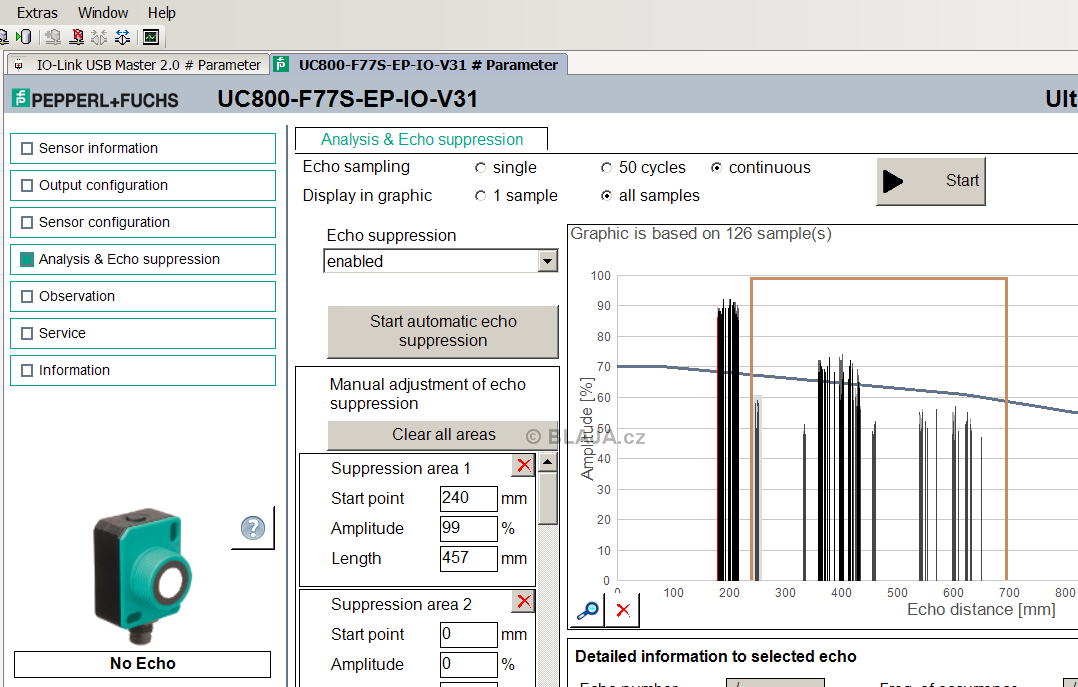Click Start automatic echo suppression
The width and height of the screenshot is (1078, 687).
point(443,331)
